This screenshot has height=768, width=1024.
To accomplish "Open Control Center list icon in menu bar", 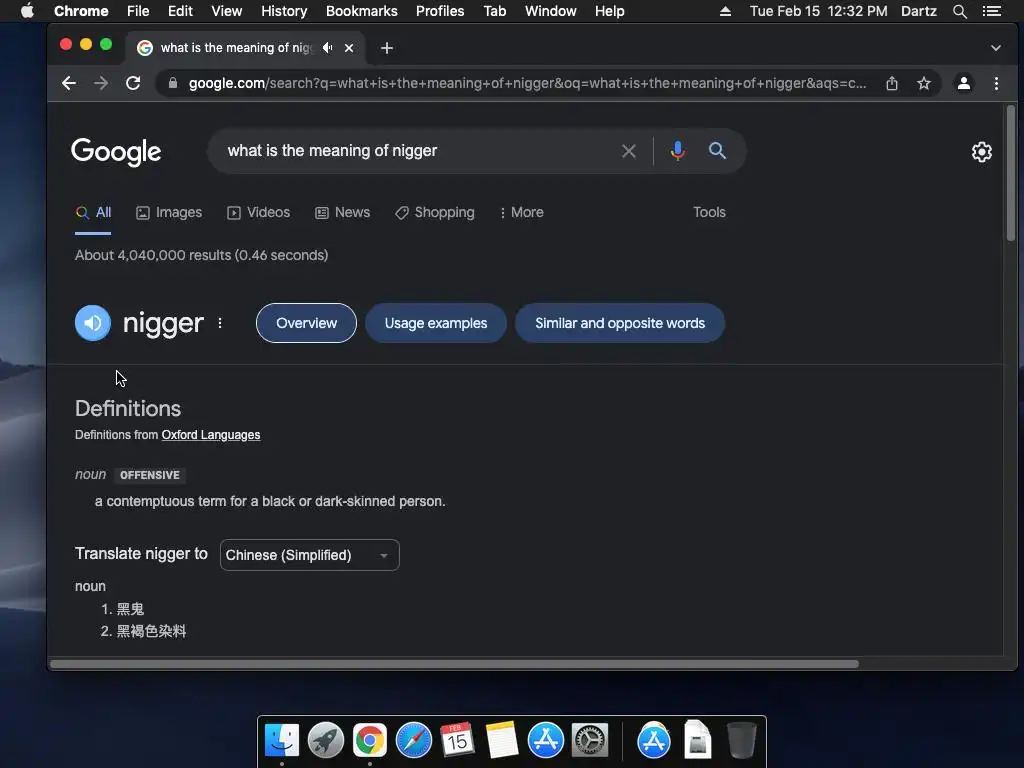I will click(991, 11).
